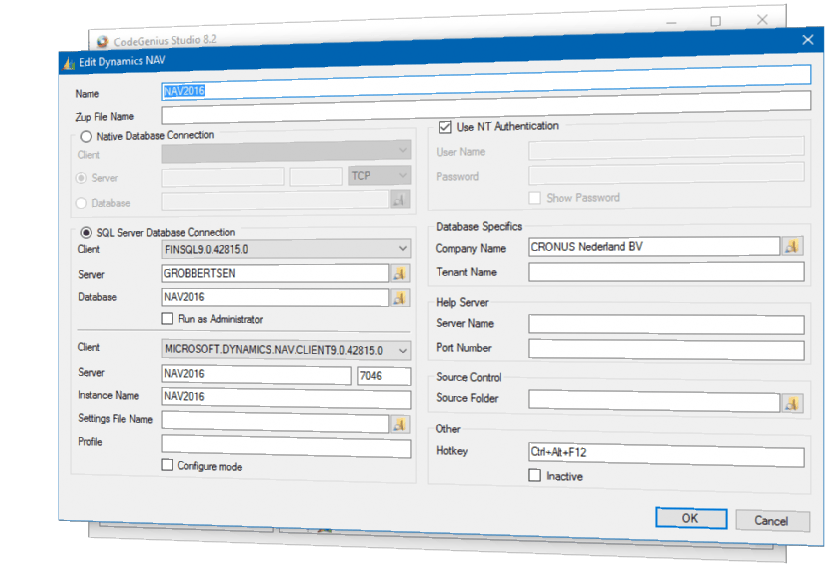Click the NAV server name field beside 7046
This screenshot has width=830, height=570.
(x=256, y=374)
